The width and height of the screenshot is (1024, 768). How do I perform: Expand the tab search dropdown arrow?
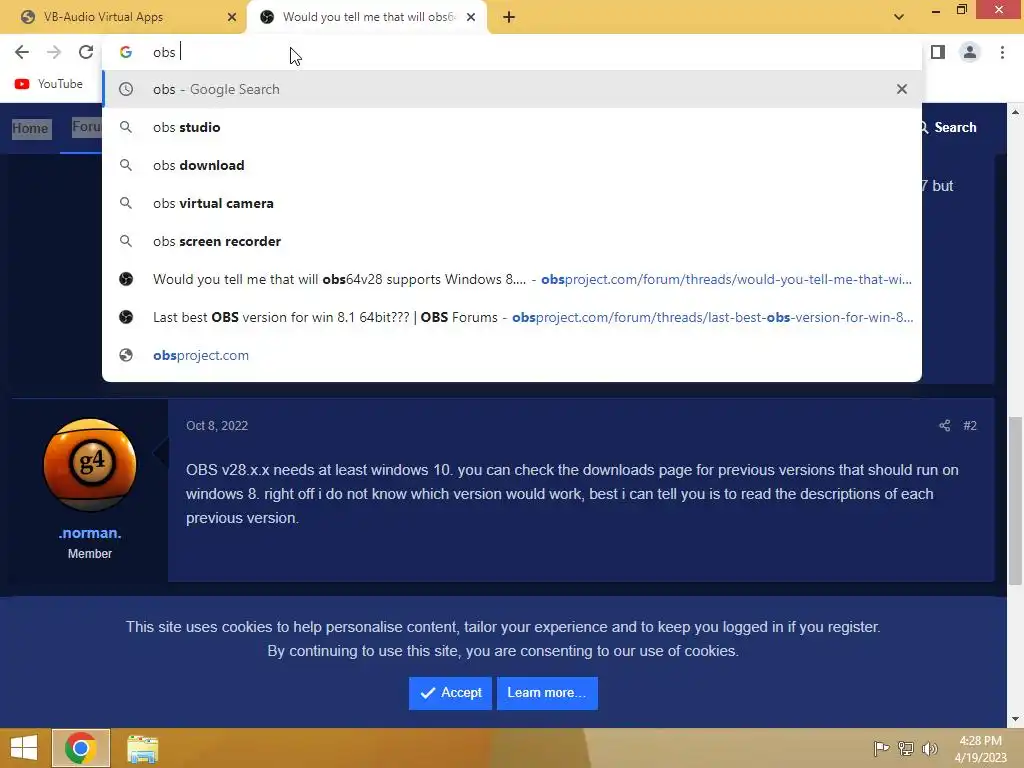tap(899, 17)
